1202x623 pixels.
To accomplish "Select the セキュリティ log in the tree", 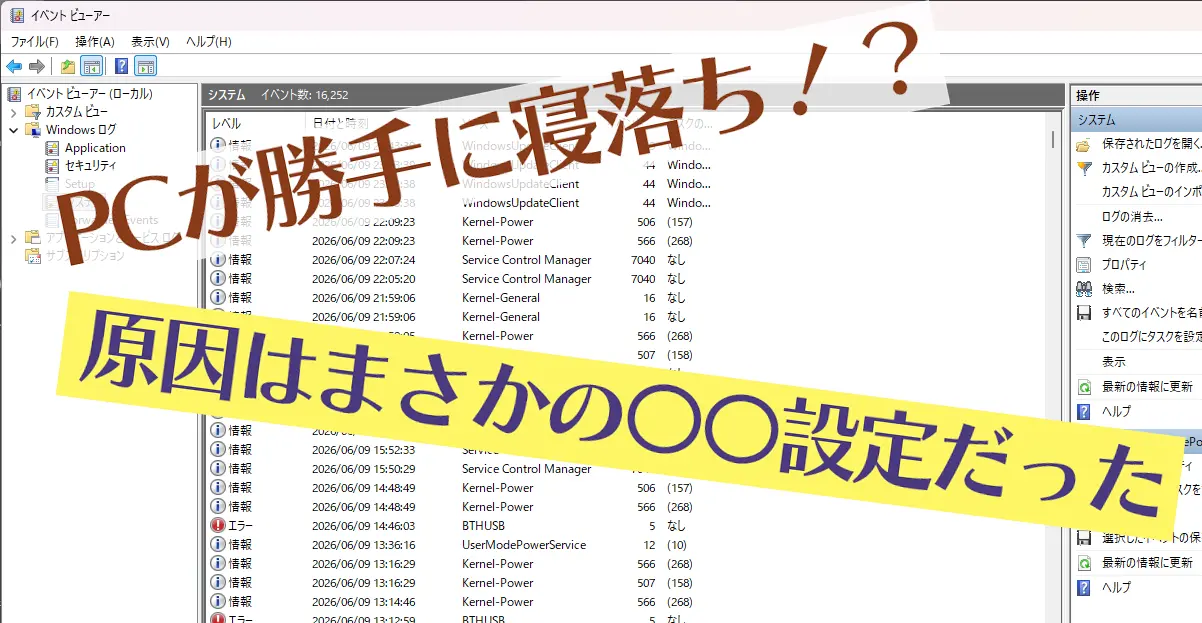I will [90, 166].
